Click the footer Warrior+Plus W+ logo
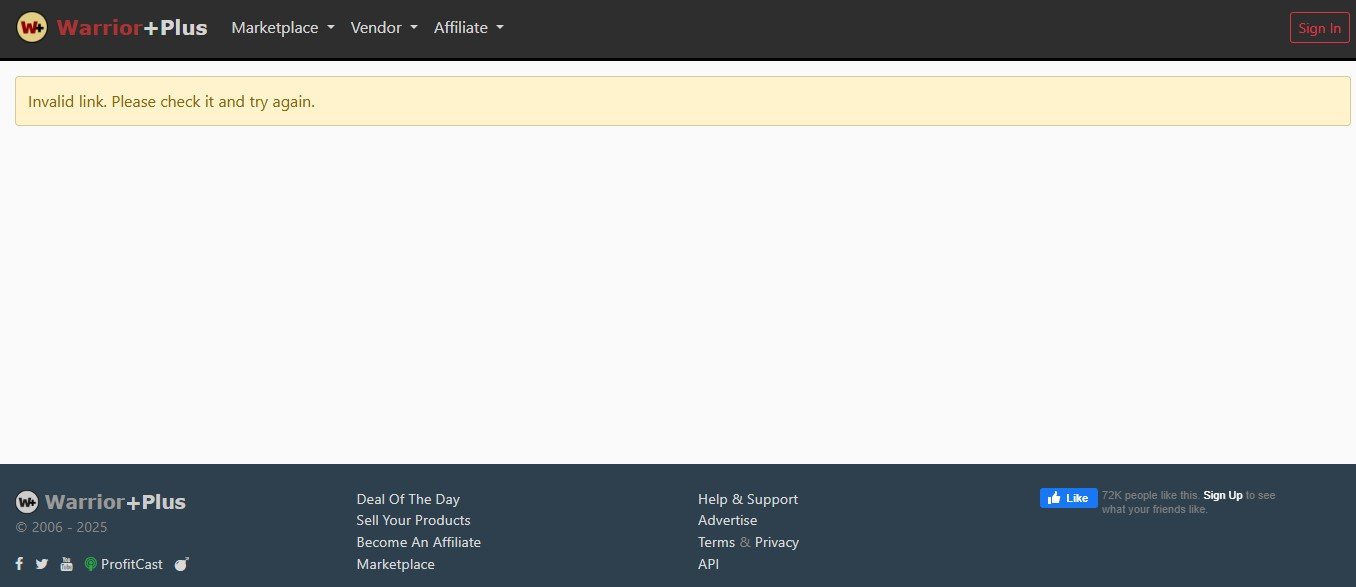The width and height of the screenshot is (1356, 587). pyautogui.click(x=27, y=502)
